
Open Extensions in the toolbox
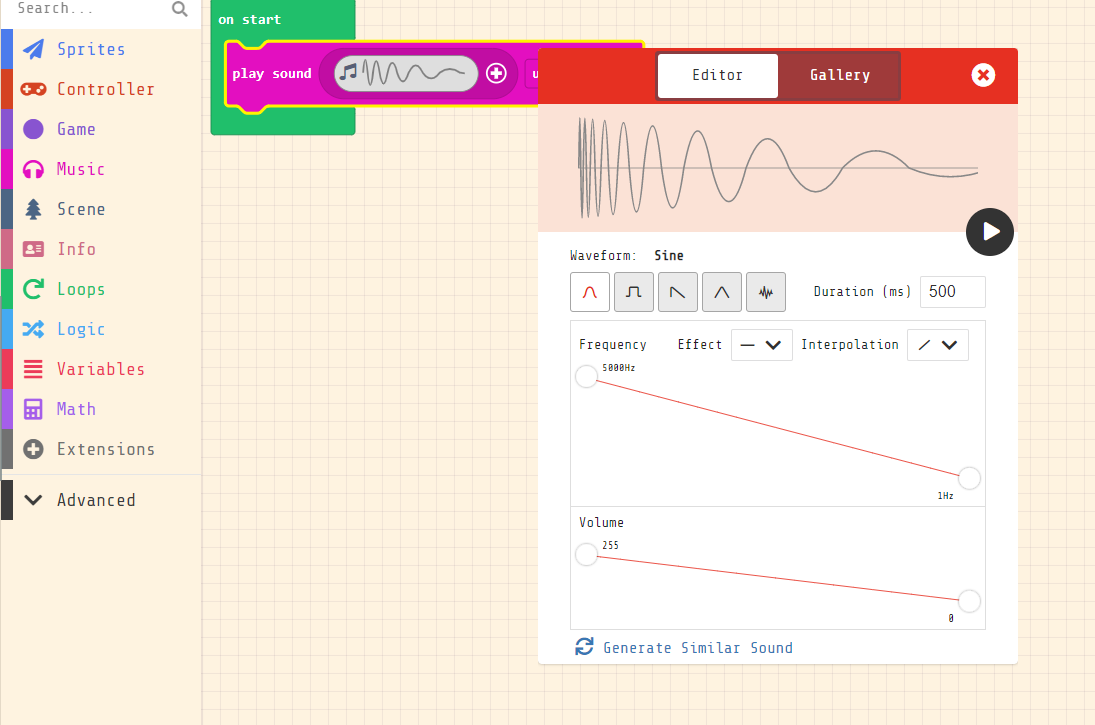[x=101, y=449]
